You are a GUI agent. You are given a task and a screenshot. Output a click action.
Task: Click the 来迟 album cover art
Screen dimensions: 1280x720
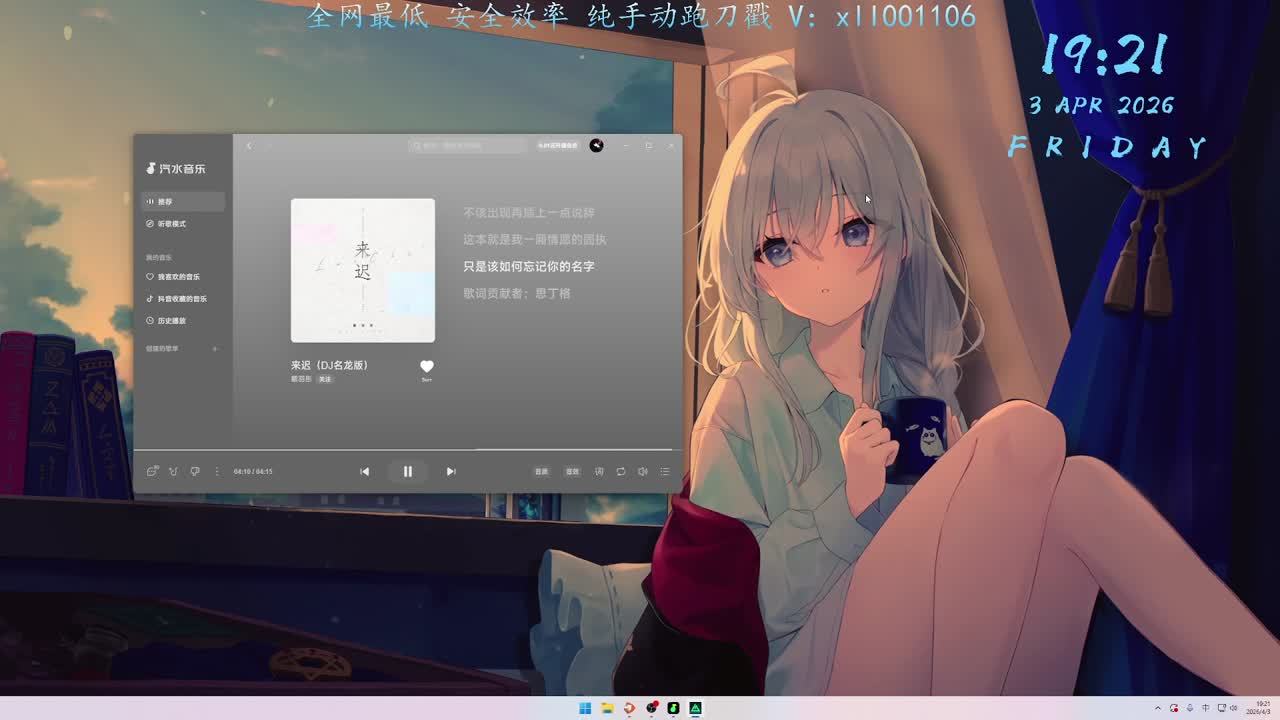(x=363, y=270)
